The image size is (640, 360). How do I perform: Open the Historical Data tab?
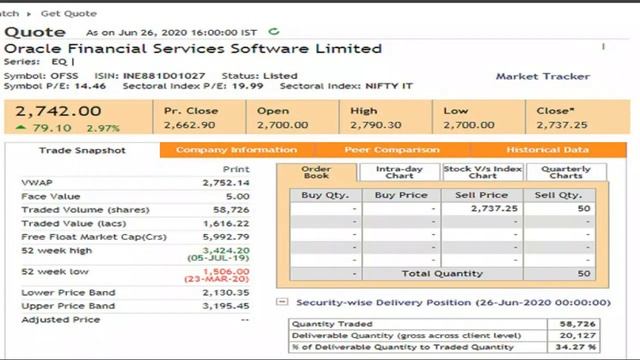(x=547, y=150)
